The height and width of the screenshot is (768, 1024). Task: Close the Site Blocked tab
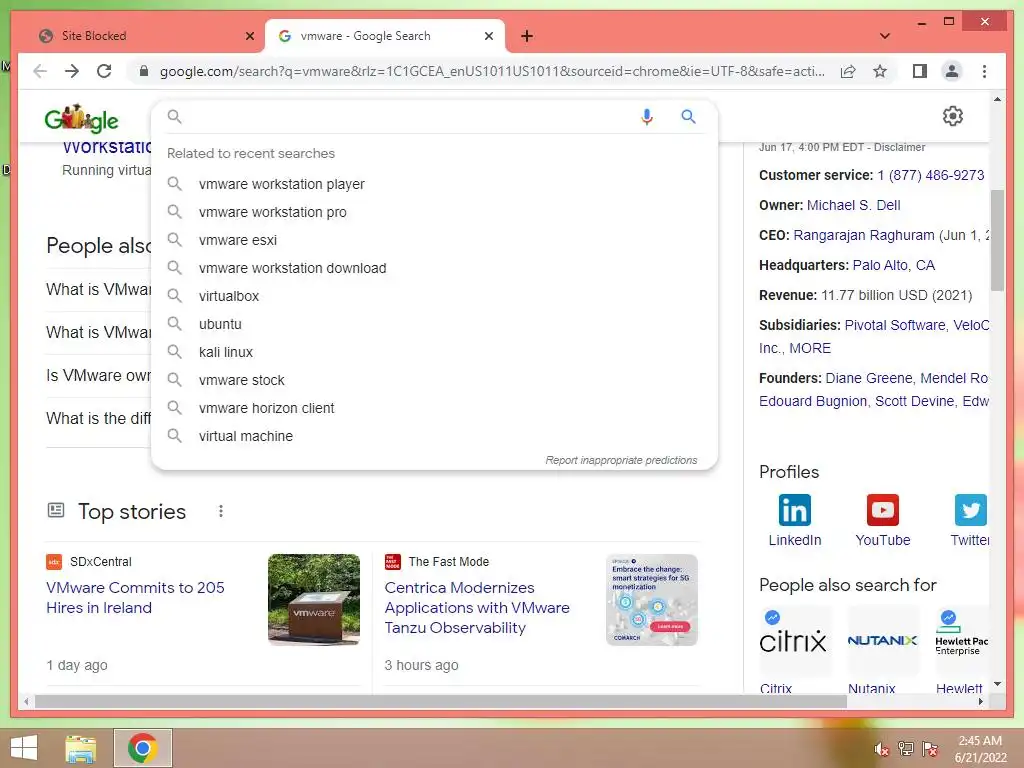tap(249, 36)
